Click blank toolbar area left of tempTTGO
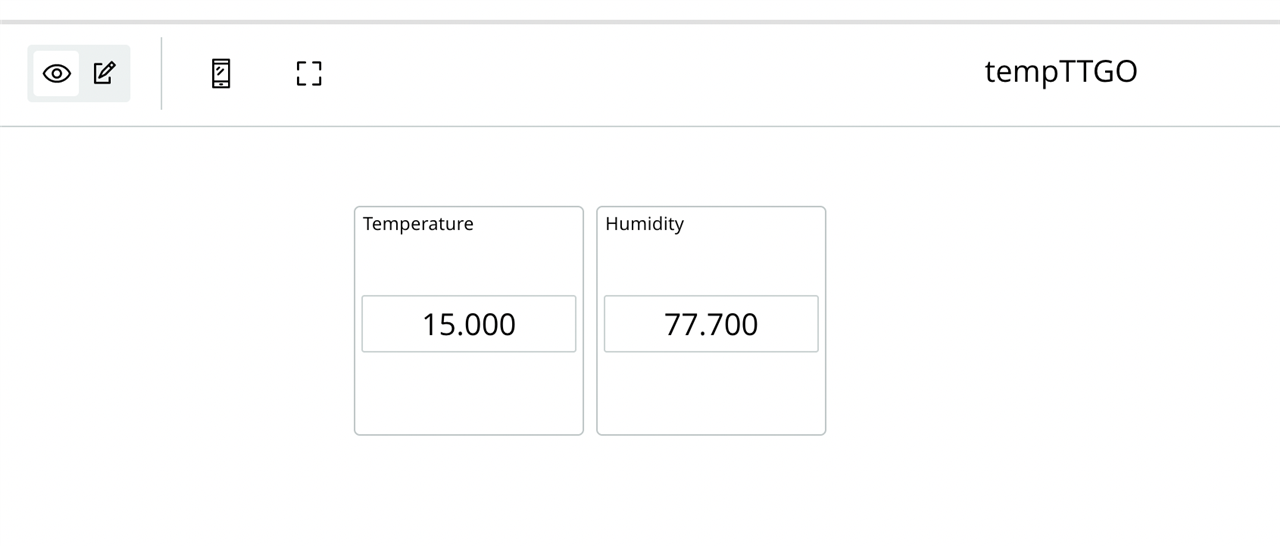The width and height of the screenshot is (1280, 546). pyautogui.click(x=650, y=73)
